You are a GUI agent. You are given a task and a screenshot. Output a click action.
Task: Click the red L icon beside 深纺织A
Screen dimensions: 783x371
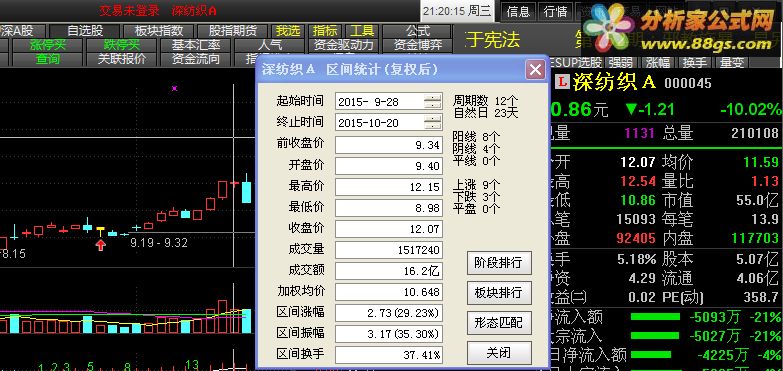563,82
